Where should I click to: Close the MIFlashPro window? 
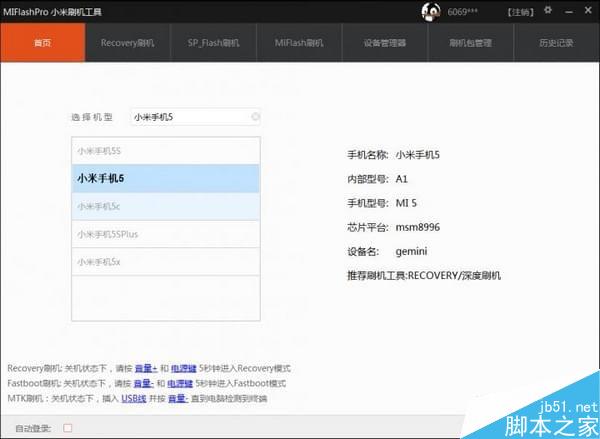pos(588,11)
